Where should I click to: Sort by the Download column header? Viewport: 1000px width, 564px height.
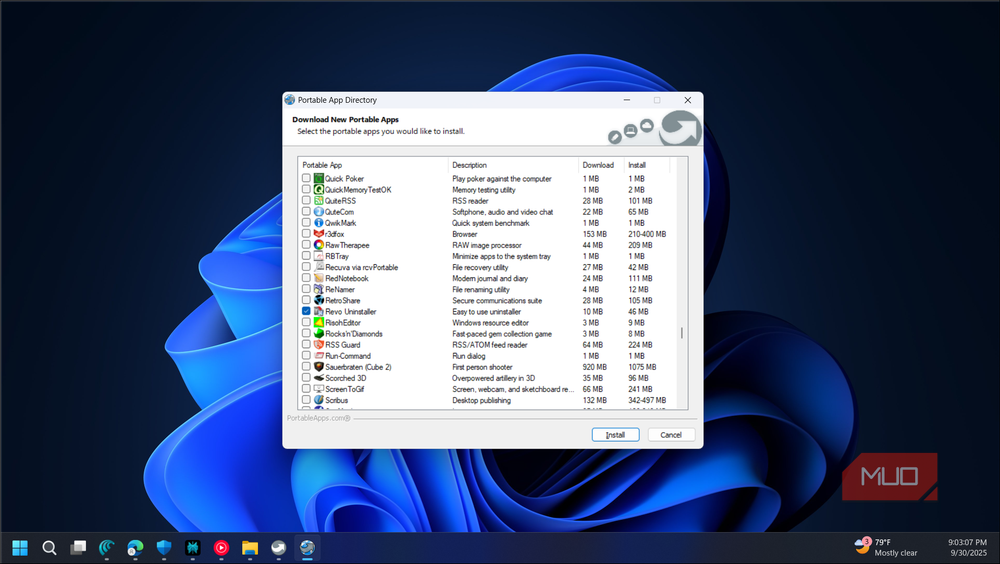[x=601, y=165]
